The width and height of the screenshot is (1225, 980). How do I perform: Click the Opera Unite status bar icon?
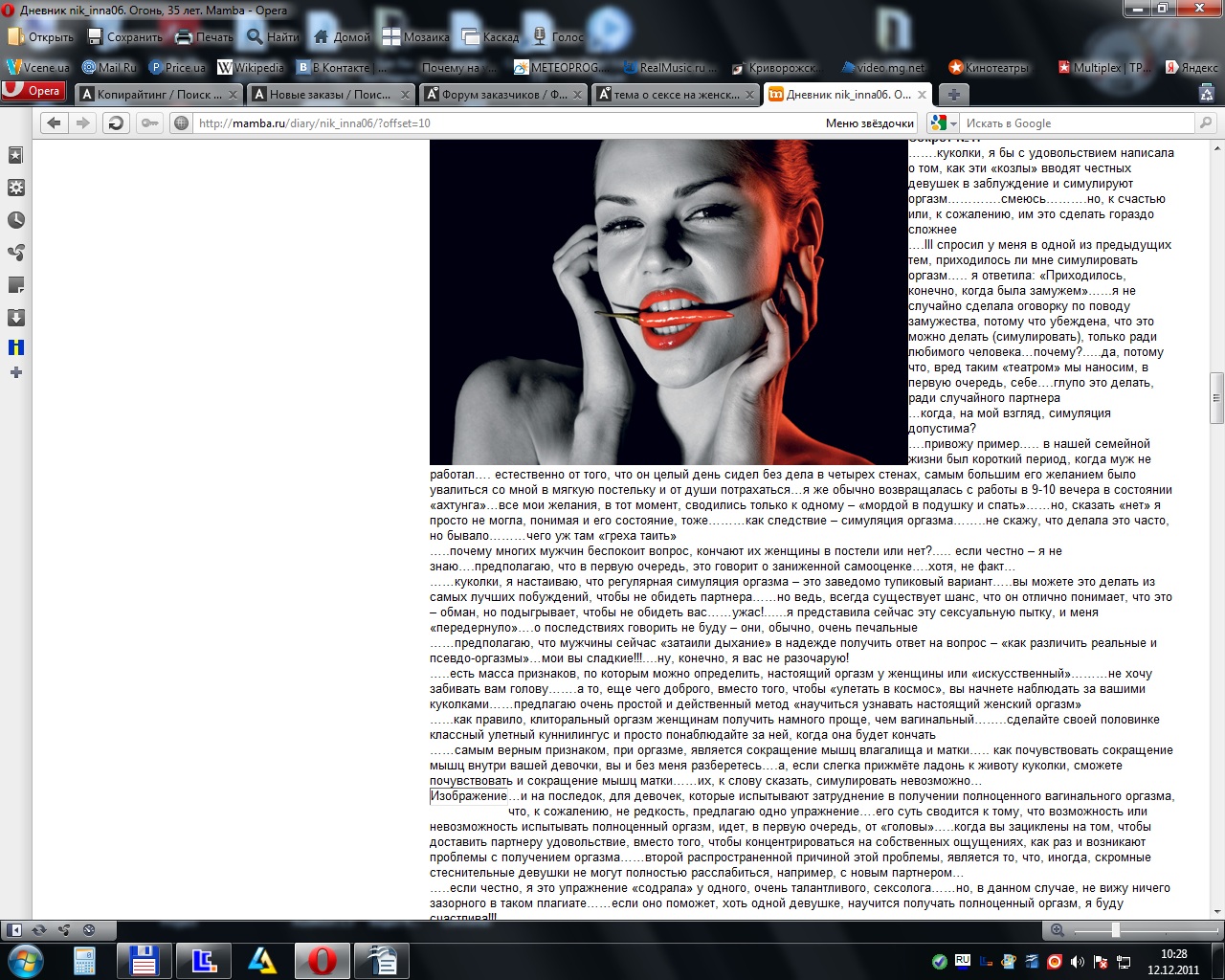(x=64, y=929)
